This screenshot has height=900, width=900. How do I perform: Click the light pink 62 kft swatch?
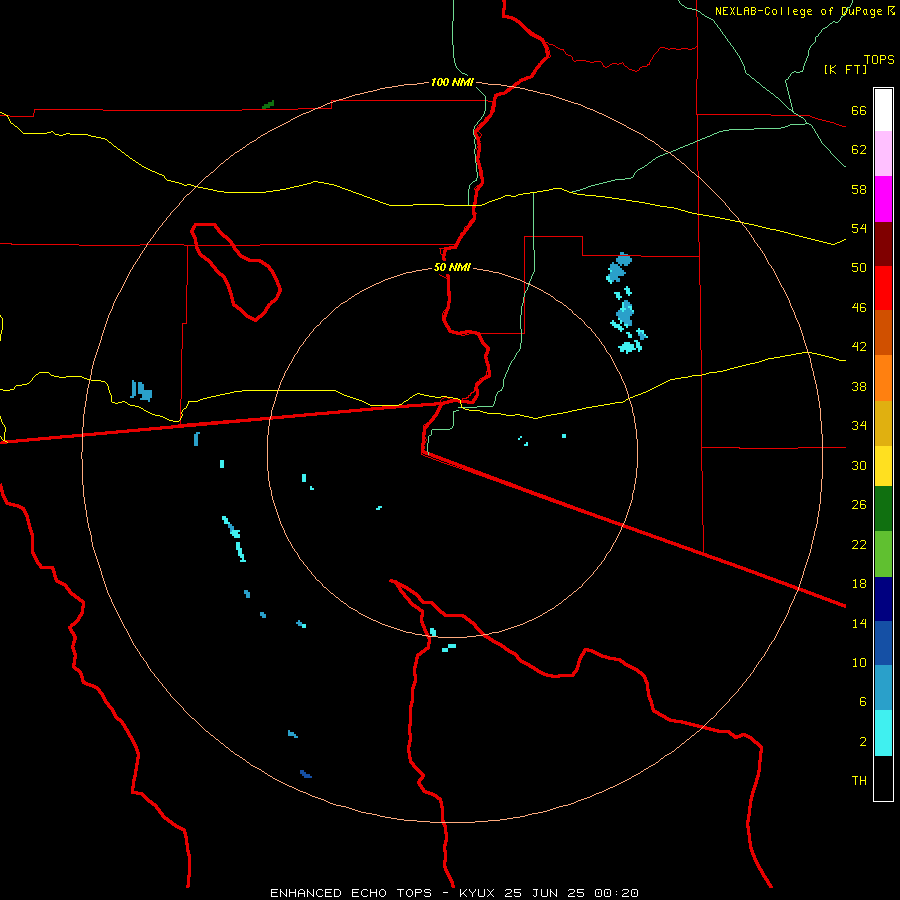click(883, 154)
